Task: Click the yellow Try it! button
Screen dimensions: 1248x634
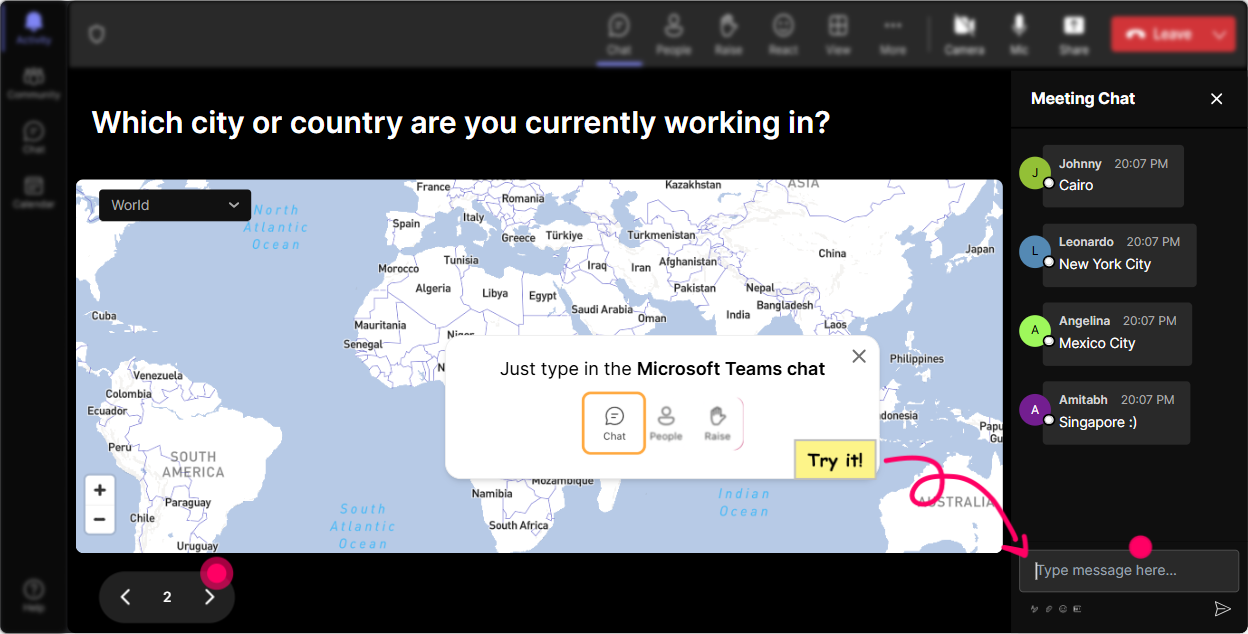Action: coord(835,460)
